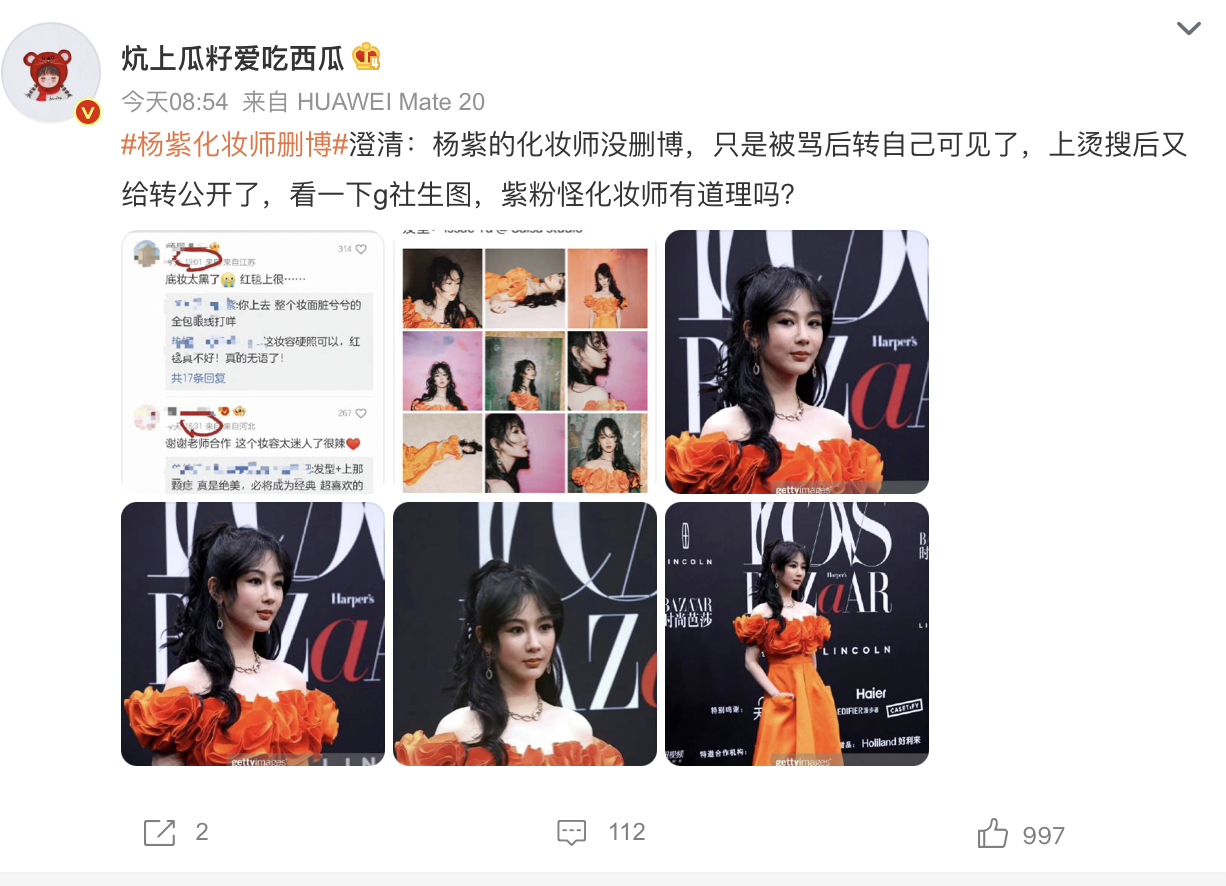Click the orange verified V badge
Screen dimensions: 1226x886
pos(88,112)
